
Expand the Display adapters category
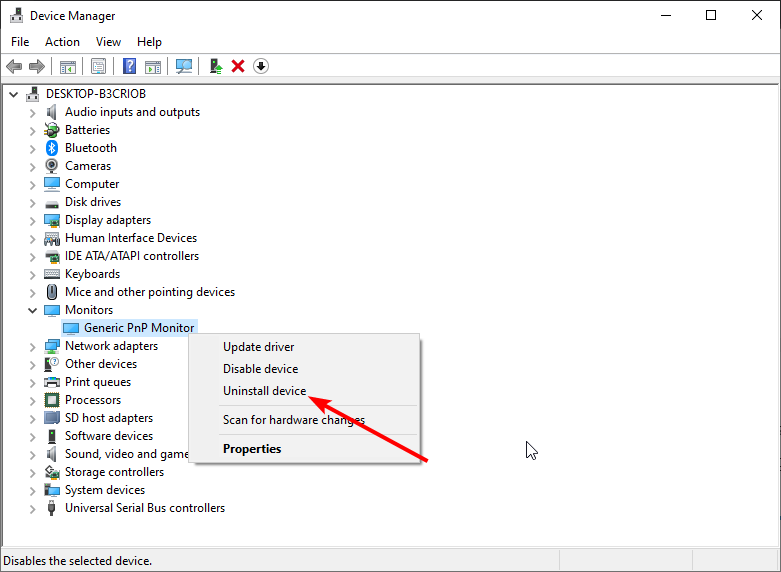click(32, 221)
